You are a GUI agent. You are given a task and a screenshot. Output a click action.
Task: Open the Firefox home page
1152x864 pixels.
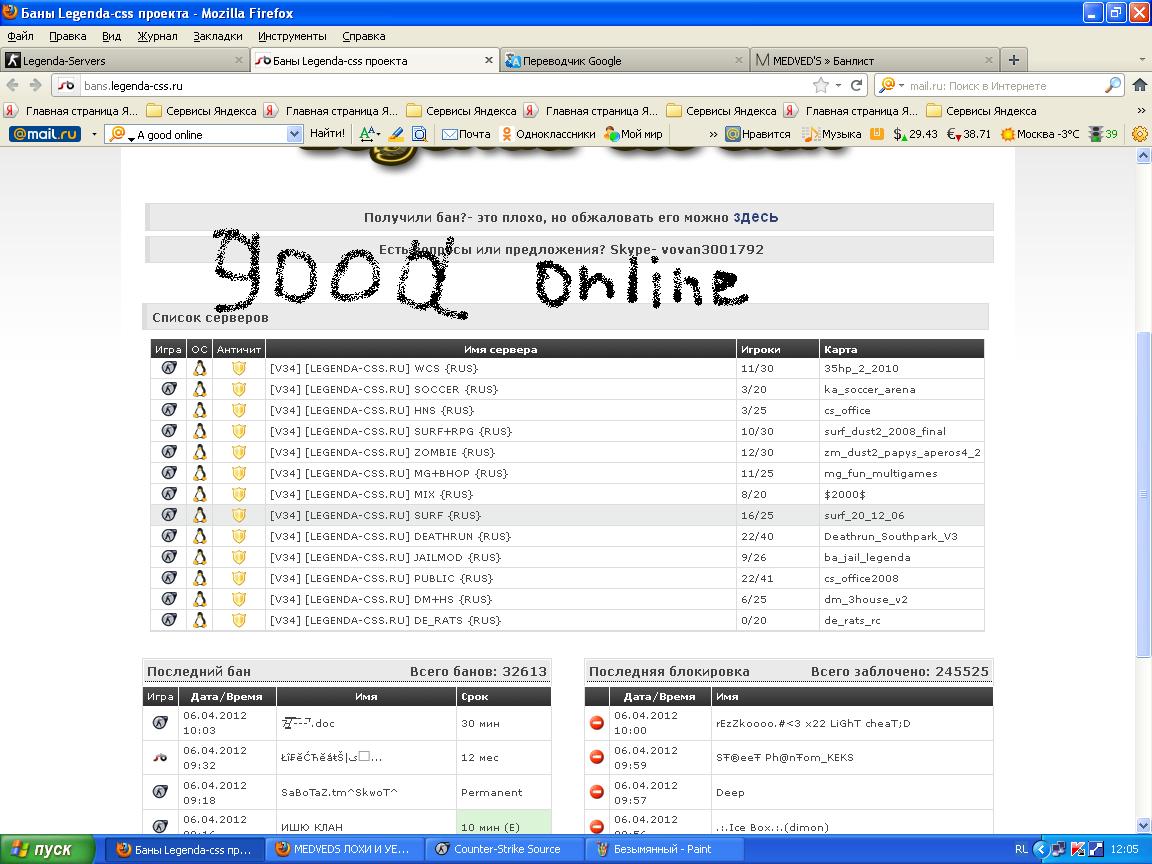click(1139, 85)
